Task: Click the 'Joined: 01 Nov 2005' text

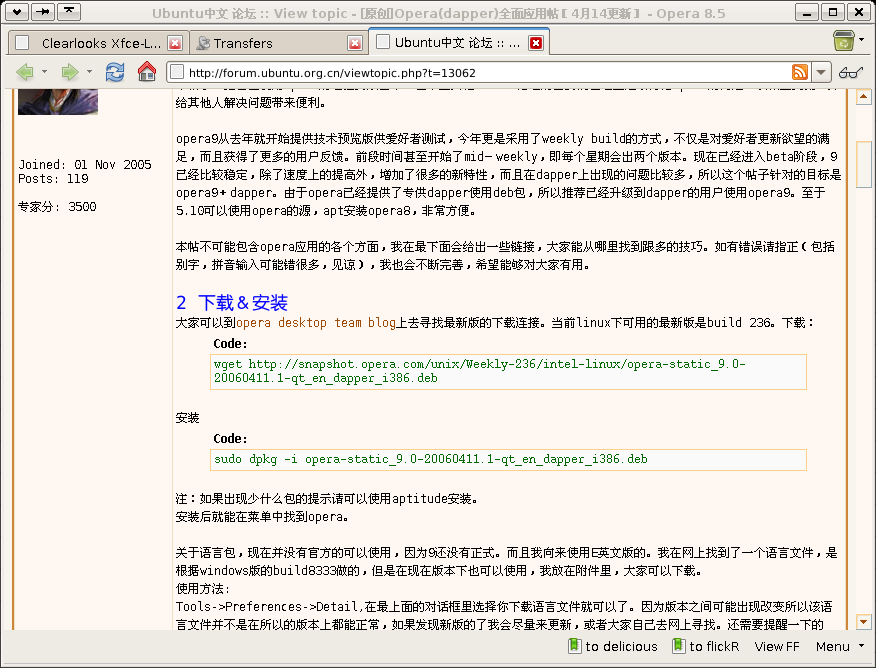Action: pos(85,165)
